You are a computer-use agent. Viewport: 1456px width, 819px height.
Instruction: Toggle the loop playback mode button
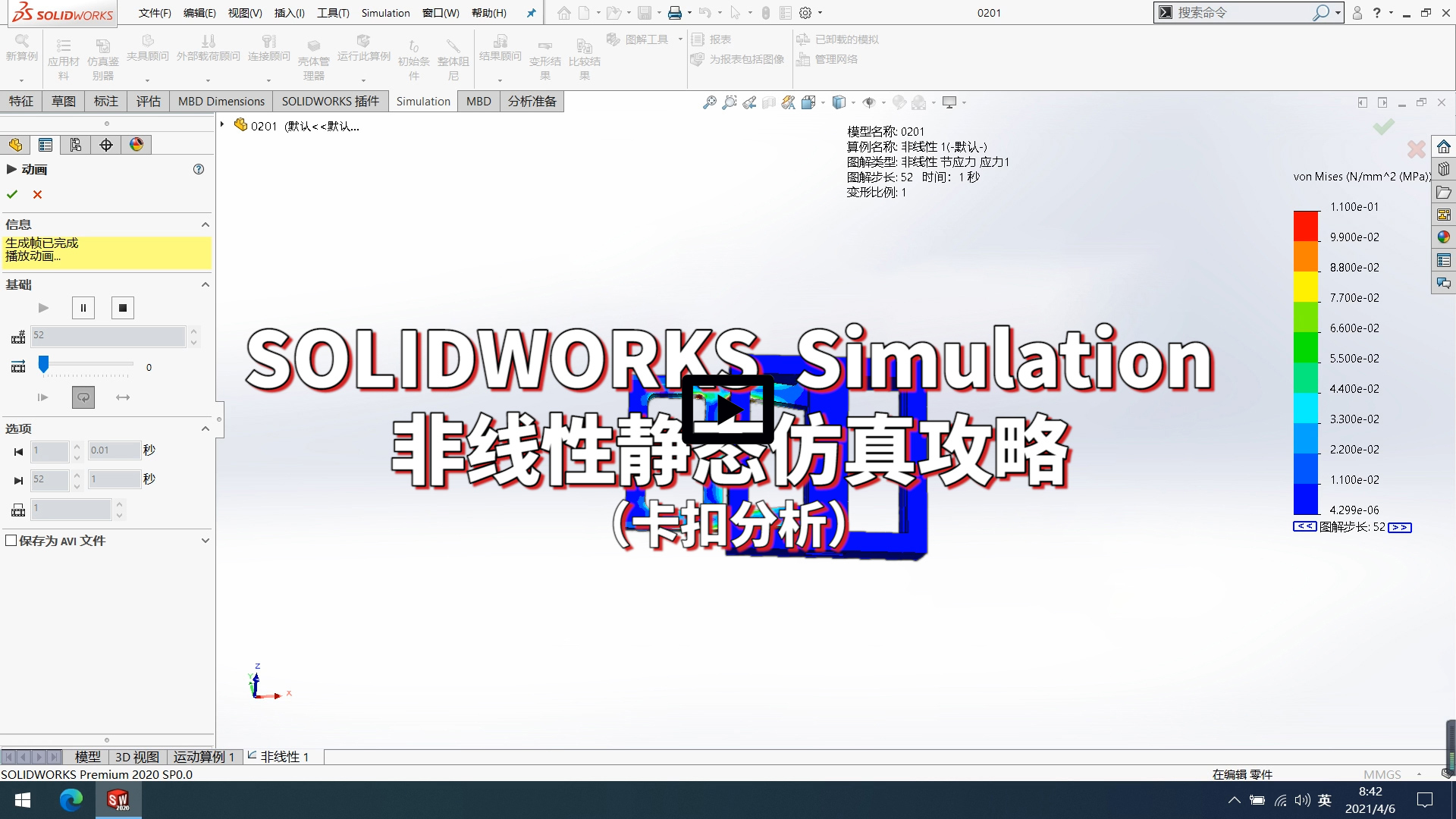pos(83,397)
